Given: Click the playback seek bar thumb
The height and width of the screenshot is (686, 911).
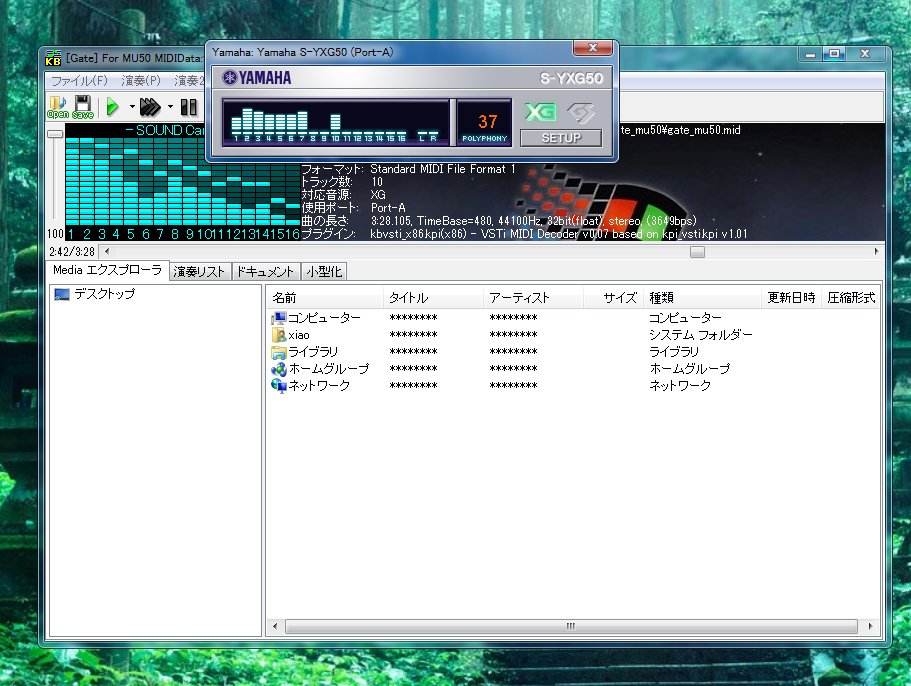Looking at the screenshot, I should (x=697, y=252).
